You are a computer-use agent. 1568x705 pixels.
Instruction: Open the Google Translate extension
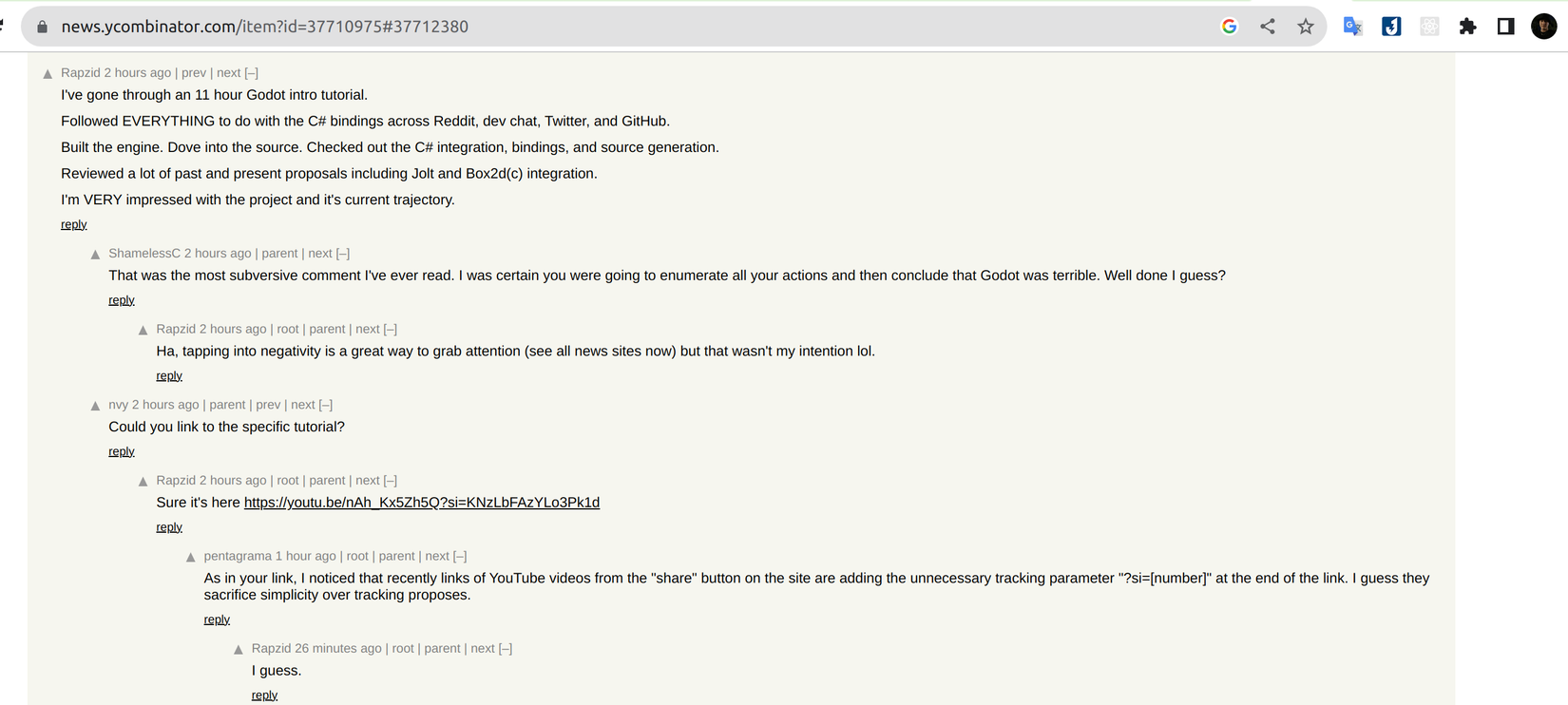[x=1352, y=27]
